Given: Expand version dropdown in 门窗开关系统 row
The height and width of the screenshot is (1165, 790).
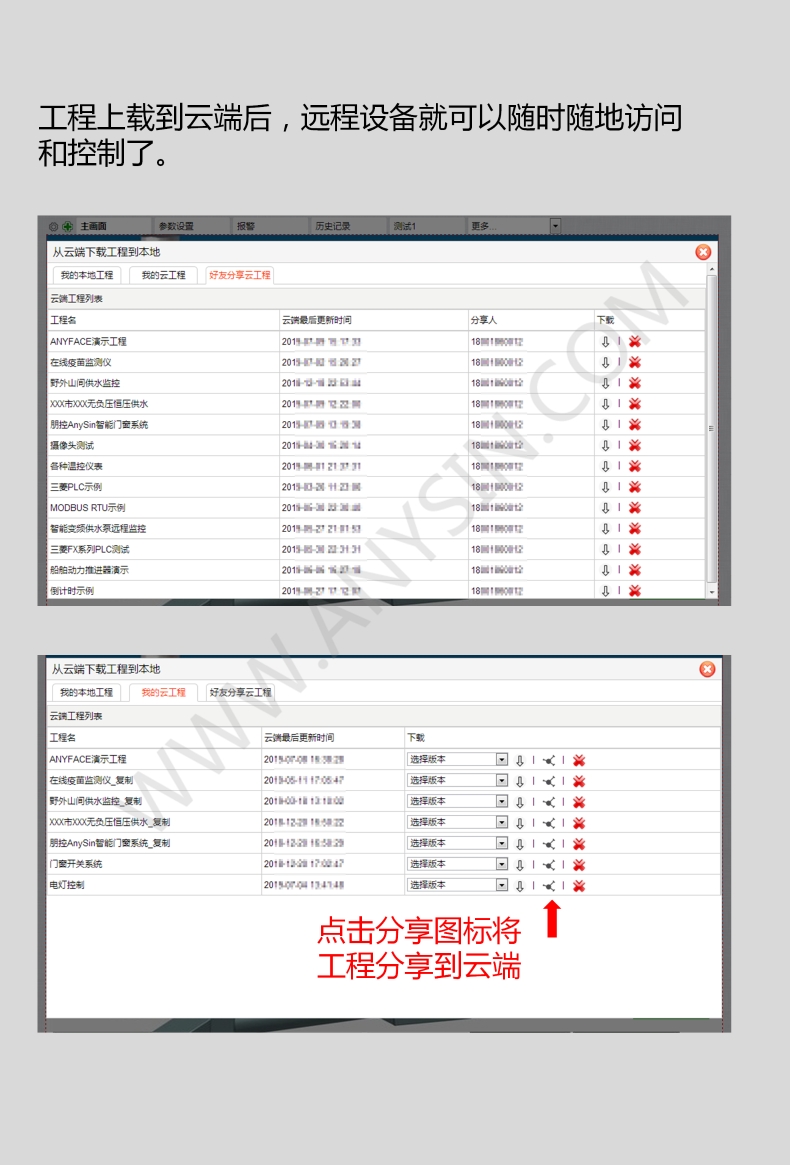Looking at the screenshot, I should coord(502,864).
